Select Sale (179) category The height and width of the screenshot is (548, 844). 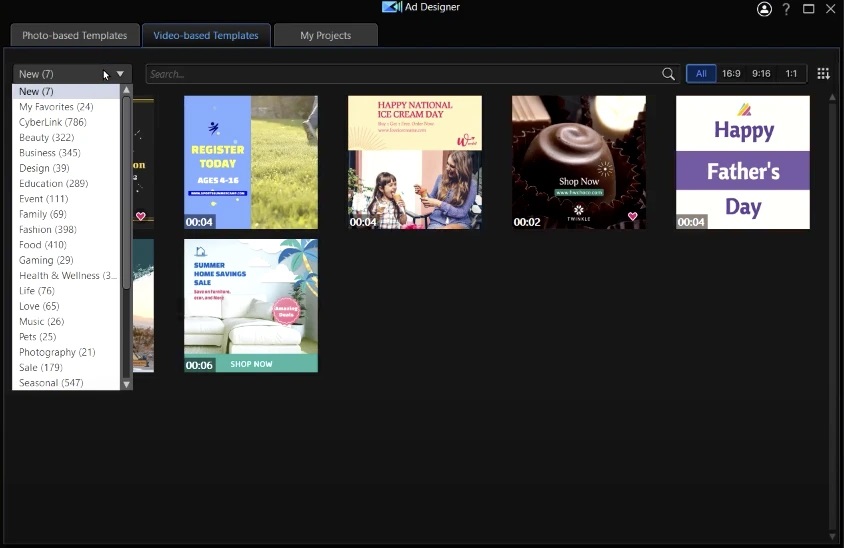pyautogui.click(x=66, y=368)
